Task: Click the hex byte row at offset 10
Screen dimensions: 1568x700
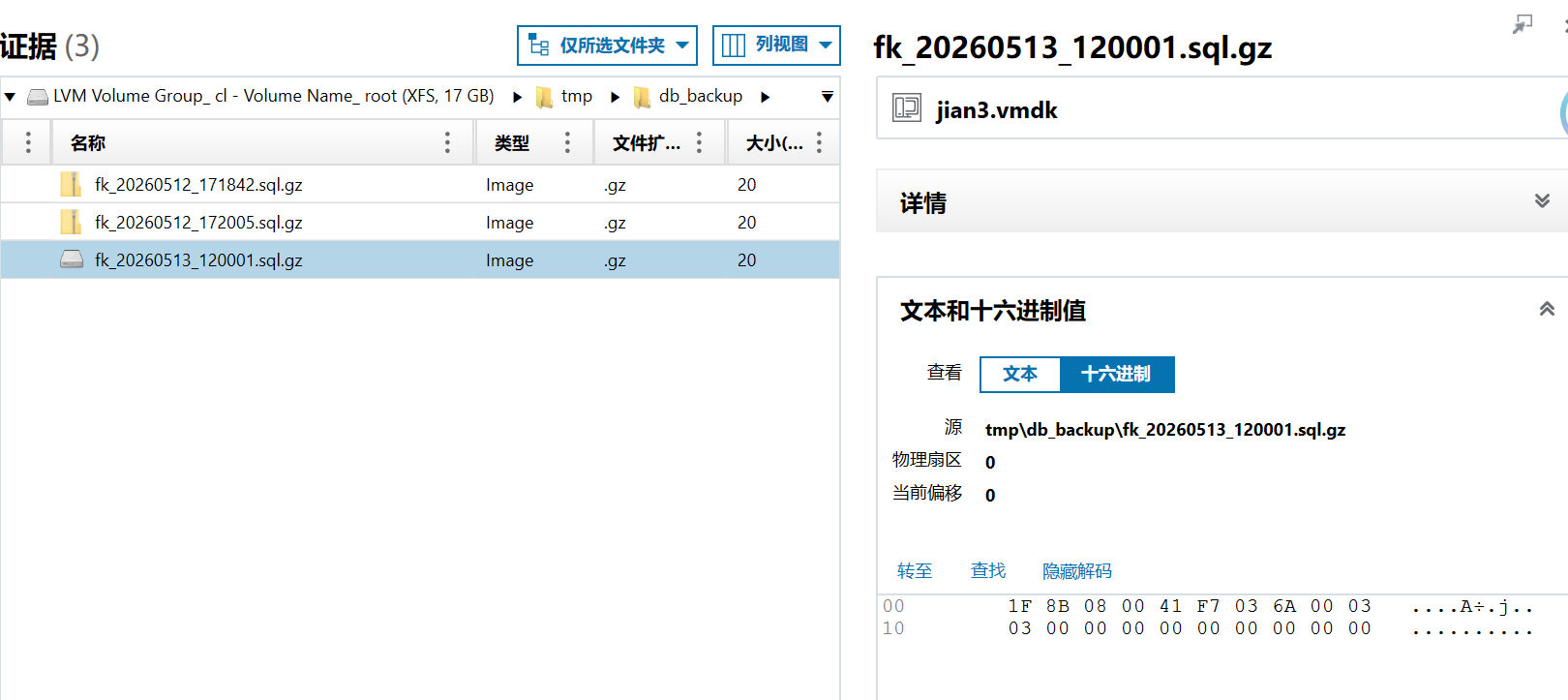Action: pos(1190,628)
